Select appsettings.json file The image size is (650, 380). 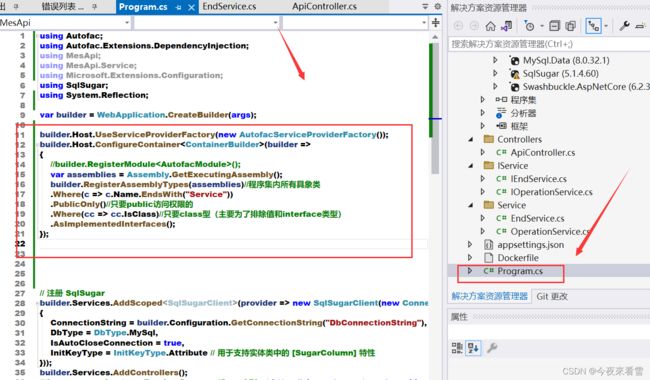click(531, 244)
